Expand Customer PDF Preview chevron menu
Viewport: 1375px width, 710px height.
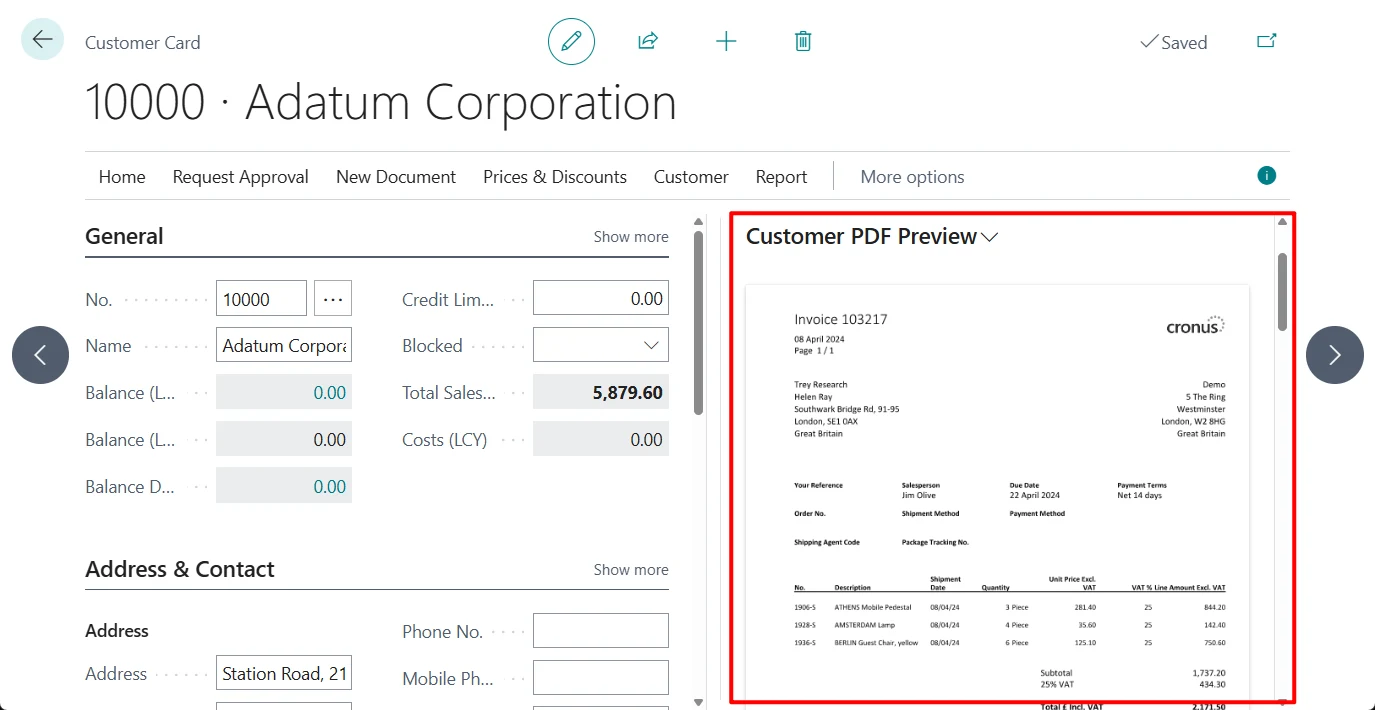click(x=990, y=237)
